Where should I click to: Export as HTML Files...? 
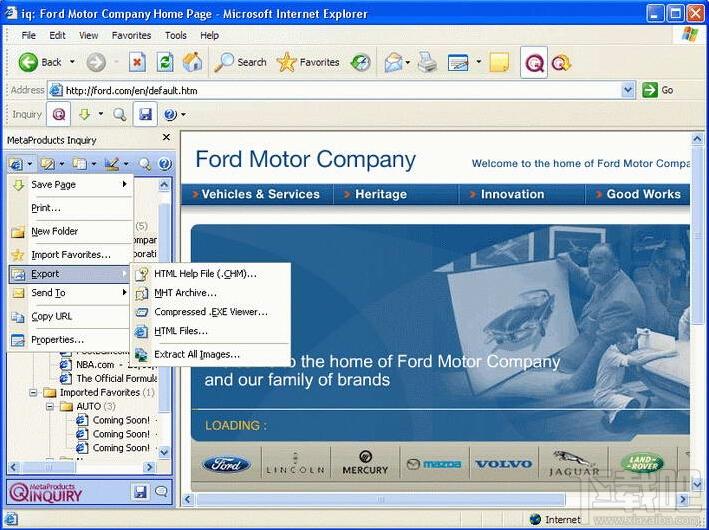210,331
